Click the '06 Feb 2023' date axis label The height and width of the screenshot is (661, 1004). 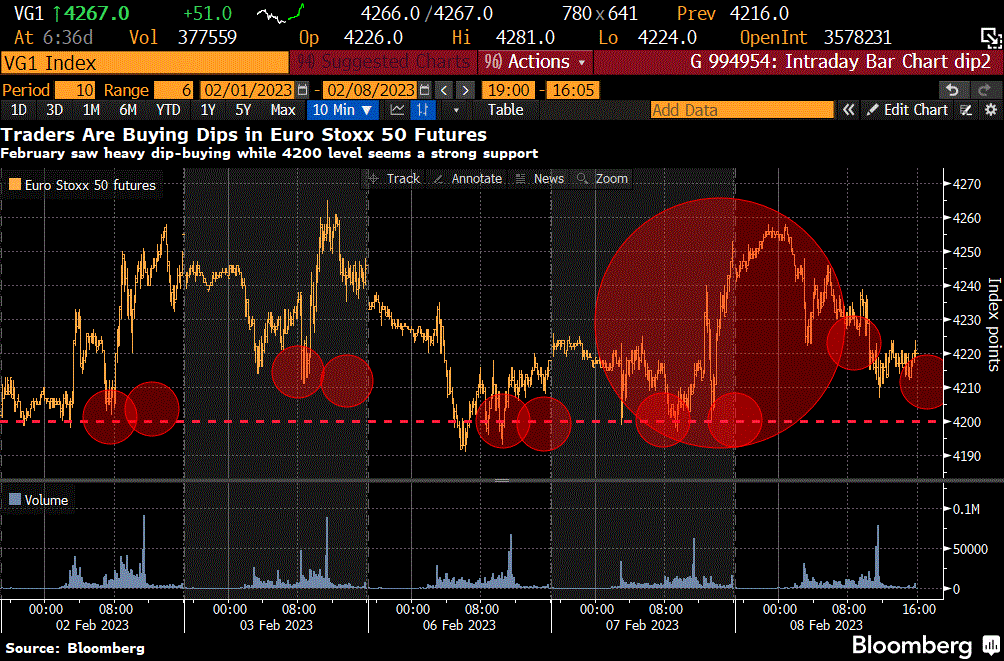coord(459,625)
